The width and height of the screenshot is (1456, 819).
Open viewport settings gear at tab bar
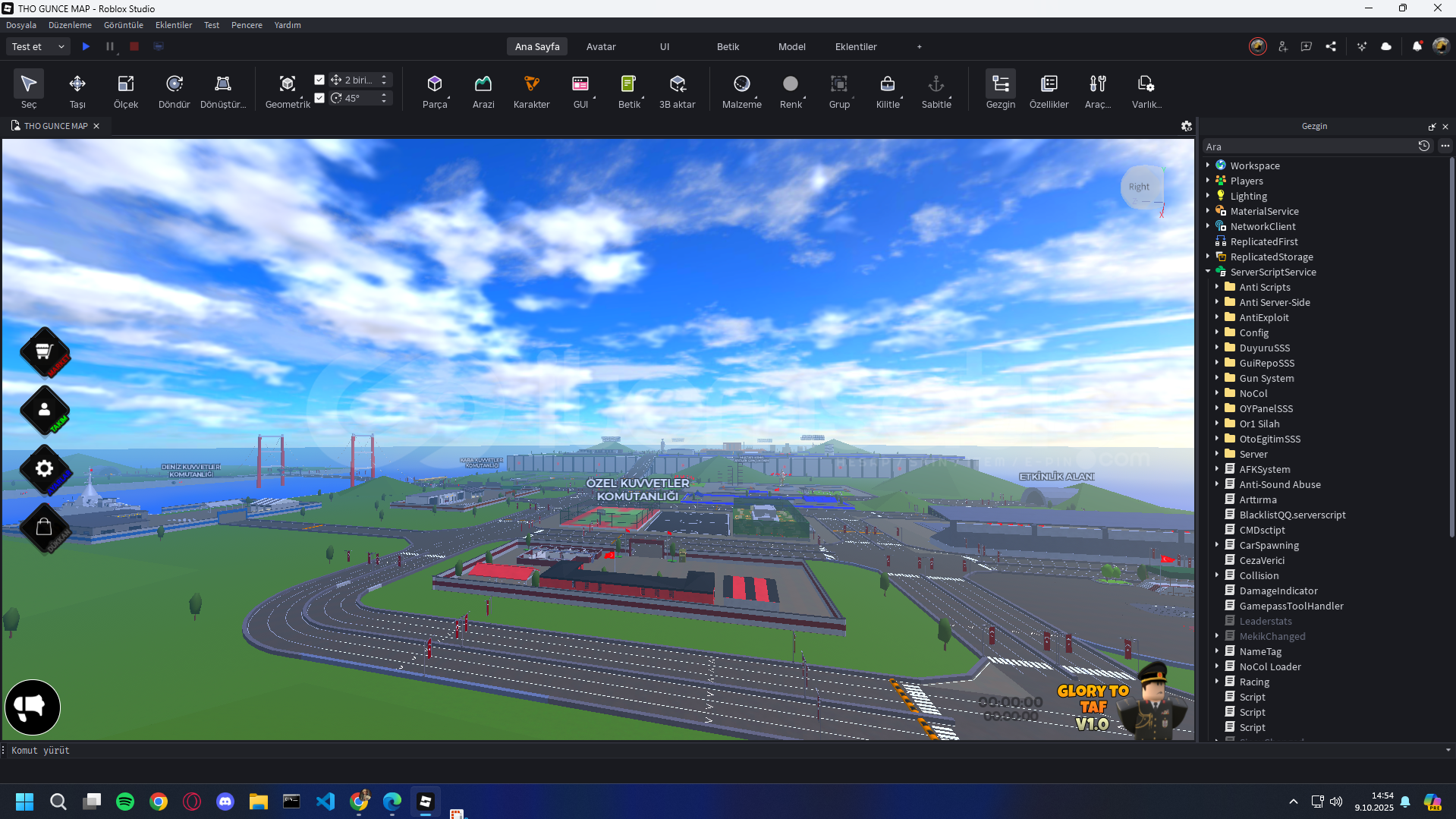coord(1187,126)
